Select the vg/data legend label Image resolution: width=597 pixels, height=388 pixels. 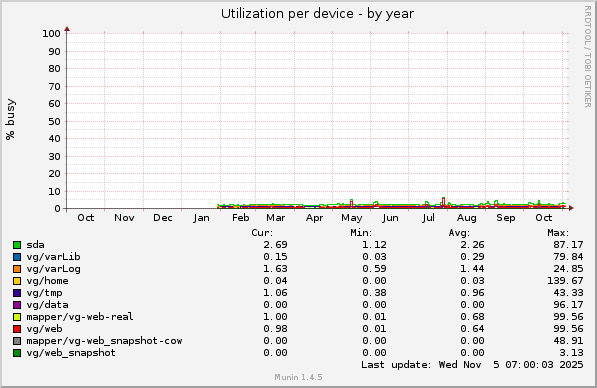(47, 305)
